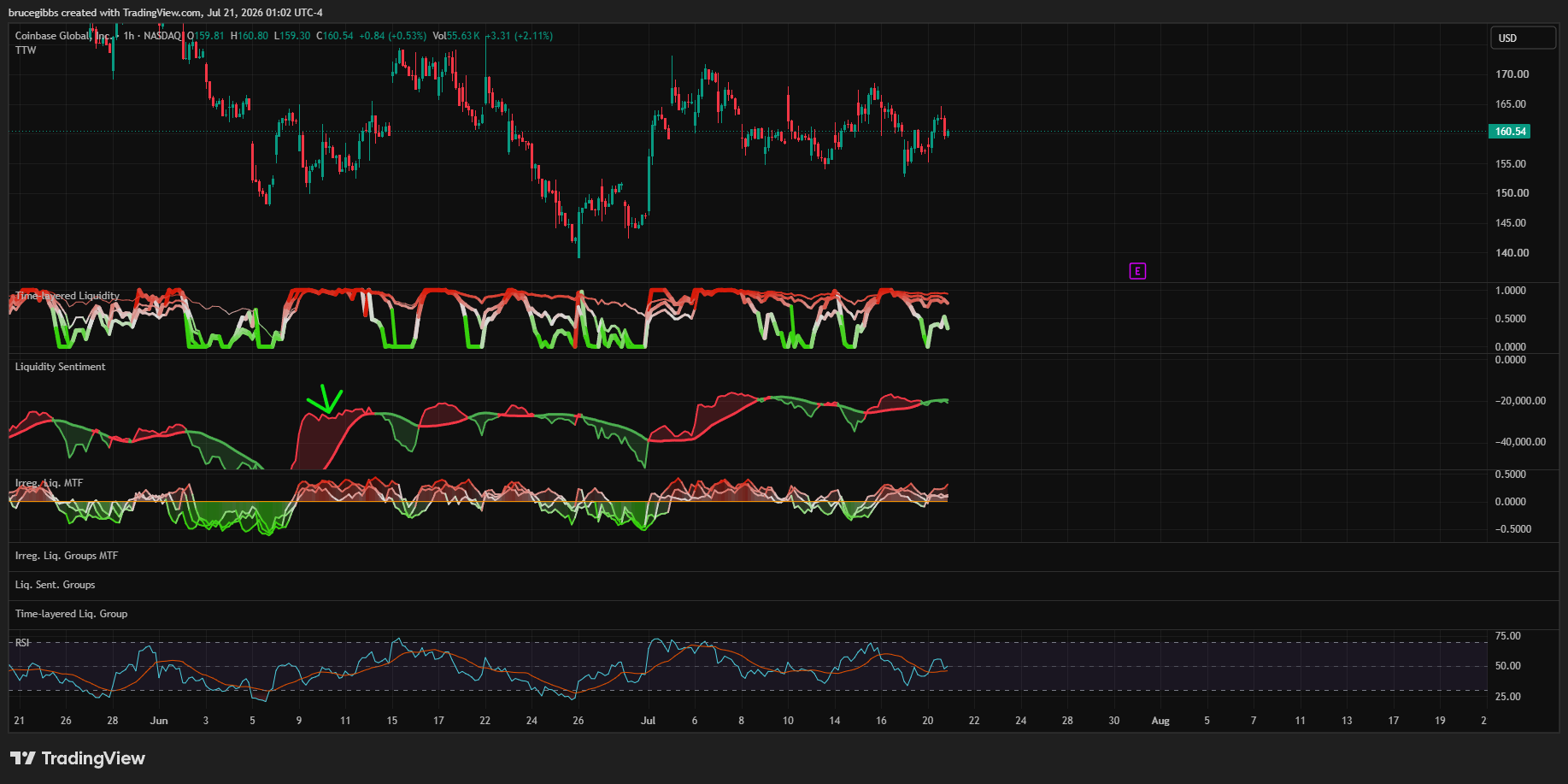Click the 1.0000 liquidity scale label
This screenshot has width=1568, height=784.
click(x=1511, y=291)
